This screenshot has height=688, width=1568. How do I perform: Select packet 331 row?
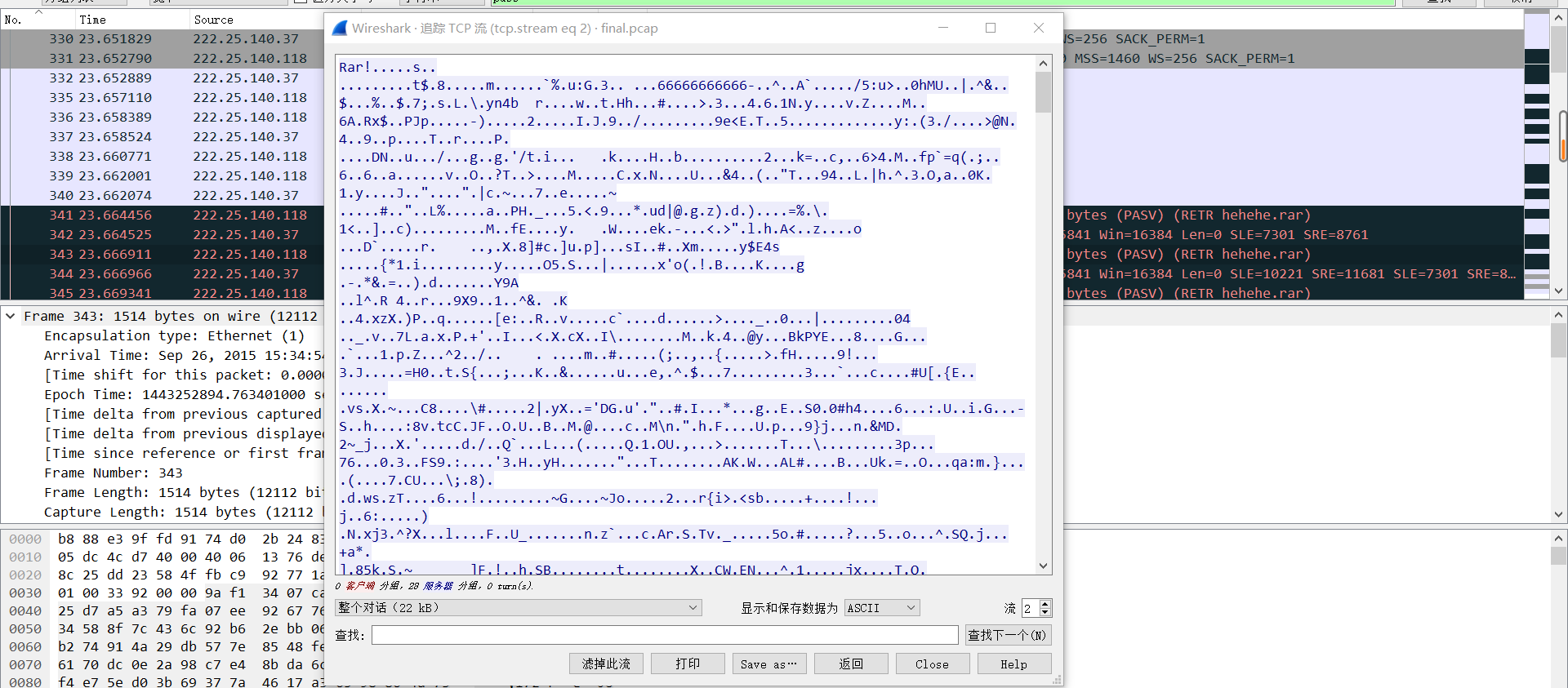click(x=163, y=58)
